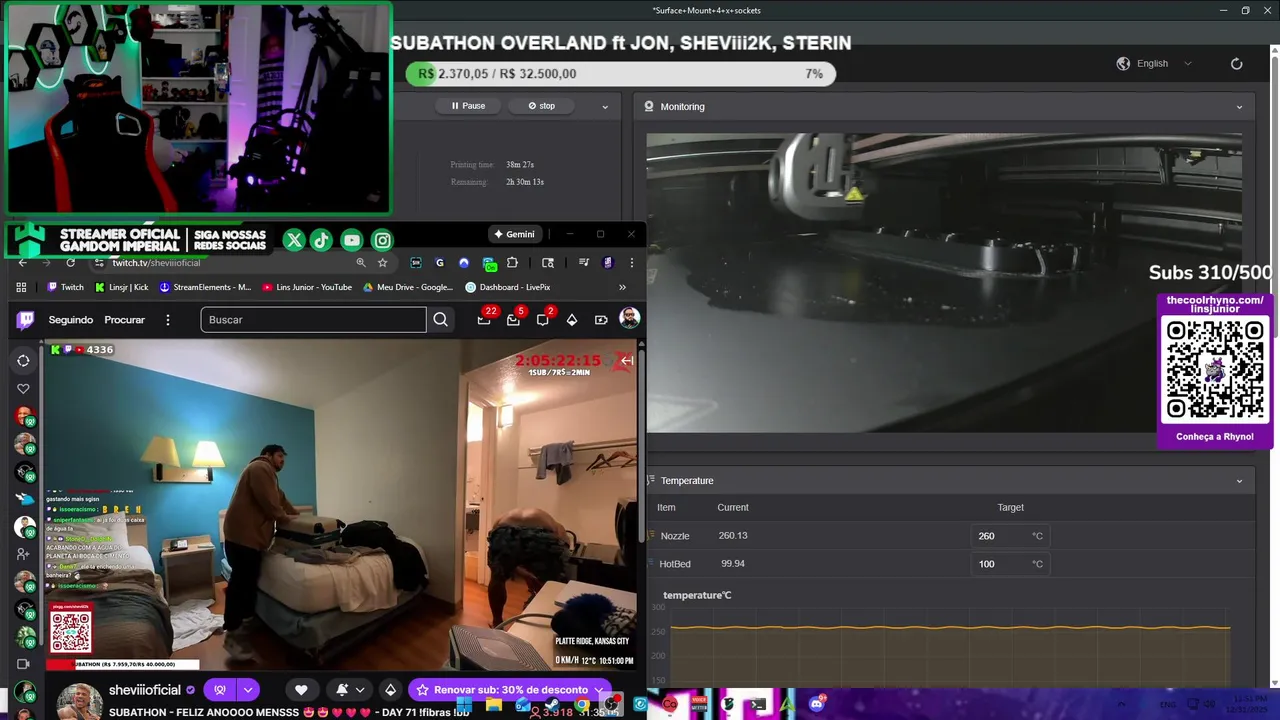The image size is (1280, 720).
Task: Open Twitch Procurar tab
Action: [x=125, y=320]
